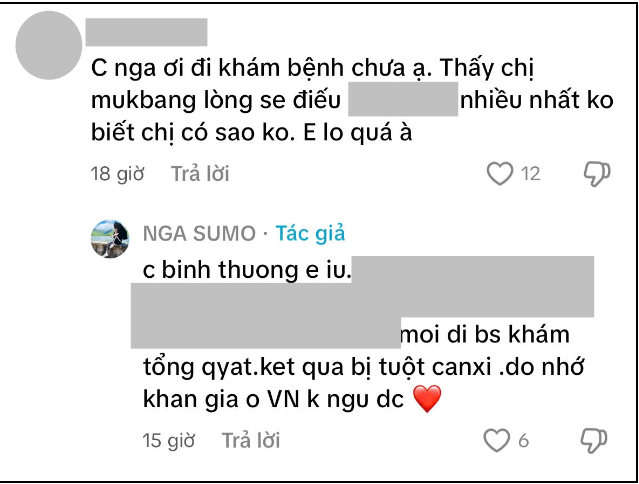This screenshot has height=484, width=639.
Task: Click the Tác giả author badge
Action: [x=311, y=233]
